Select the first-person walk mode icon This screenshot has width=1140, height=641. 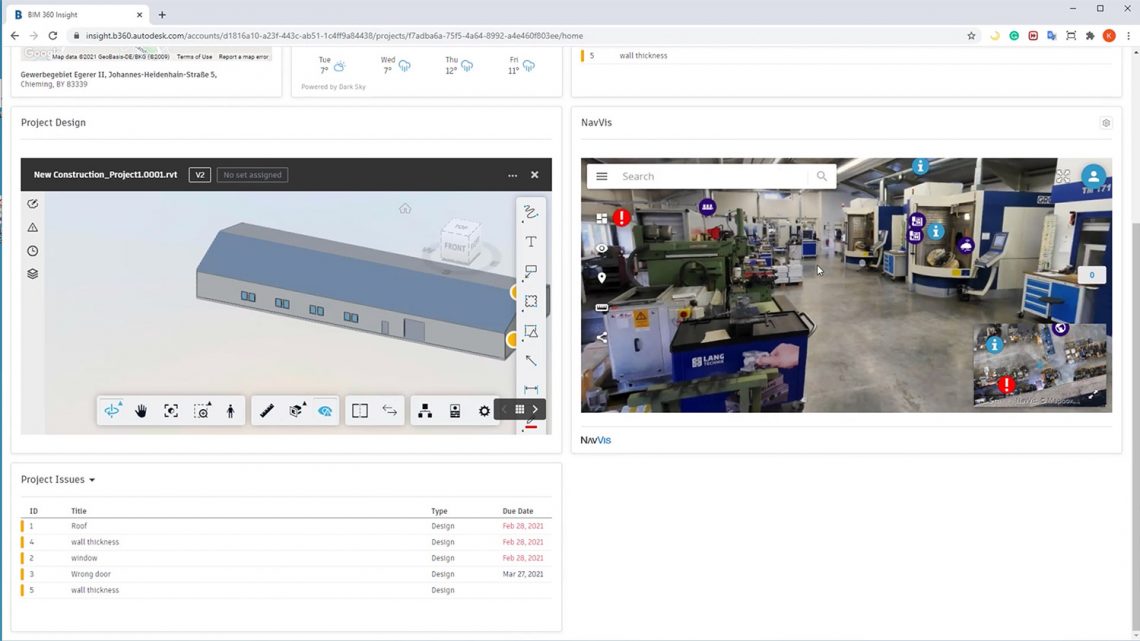230,410
